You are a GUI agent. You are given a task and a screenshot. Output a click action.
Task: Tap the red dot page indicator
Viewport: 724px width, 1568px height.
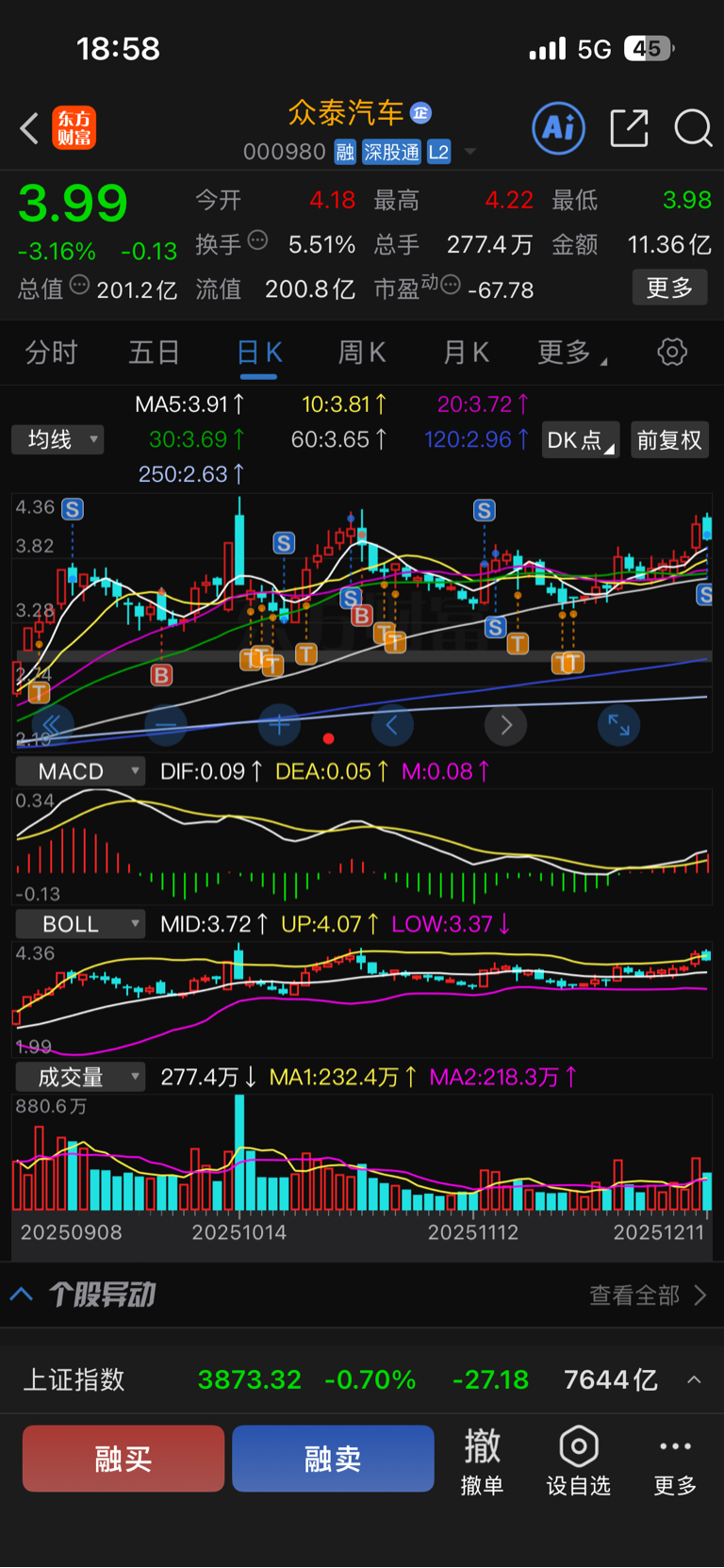tap(328, 738)
